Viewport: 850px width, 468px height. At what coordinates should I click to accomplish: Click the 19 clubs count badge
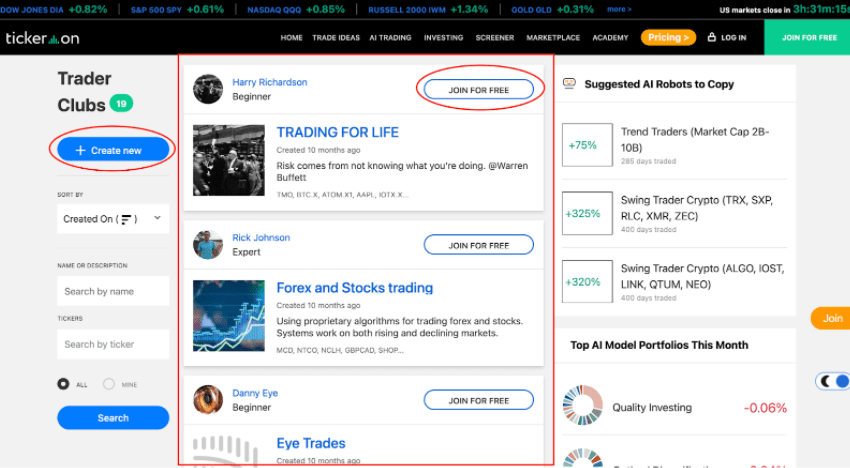coord(121,104)
